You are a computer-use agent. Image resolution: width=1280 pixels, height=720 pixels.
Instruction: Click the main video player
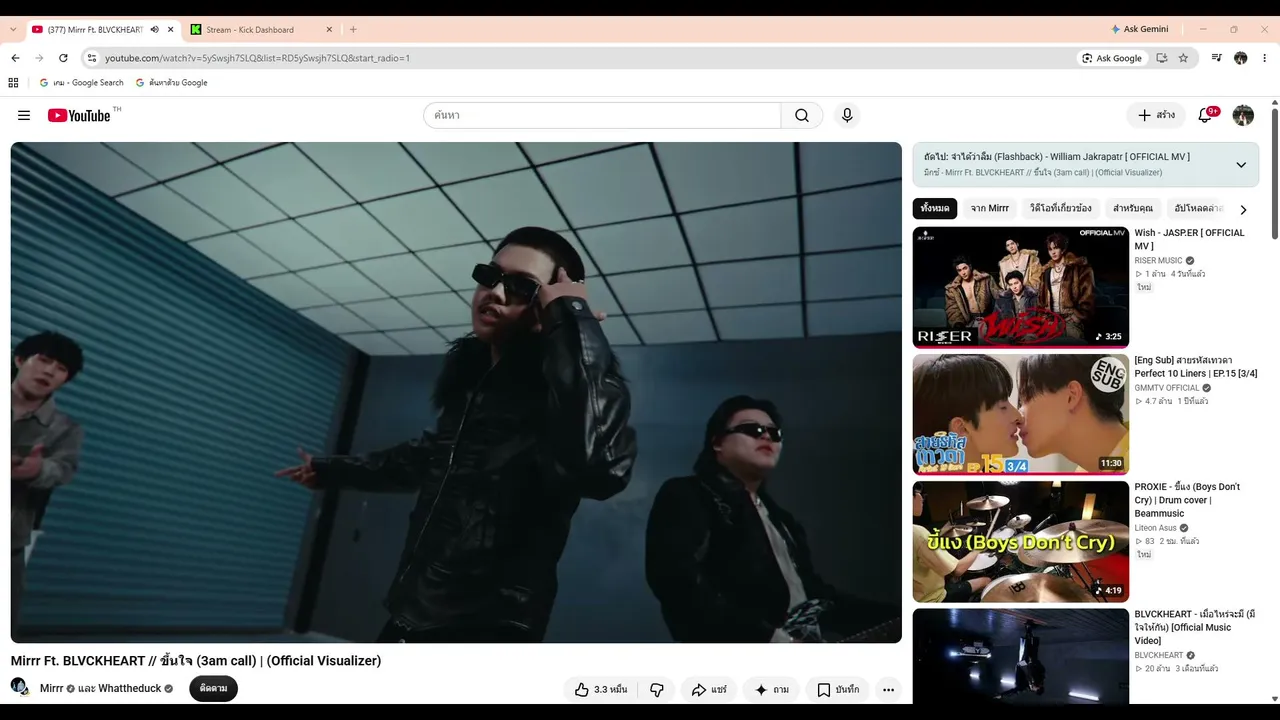tap(456, 392)
